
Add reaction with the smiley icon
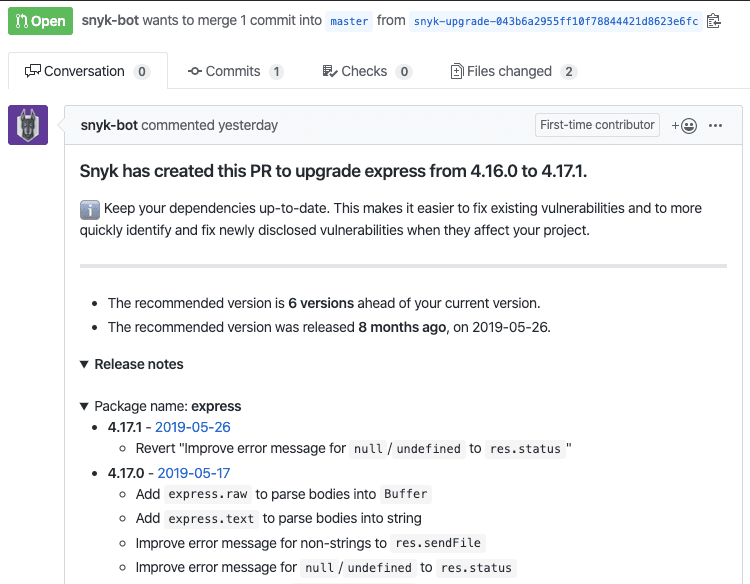tap(684, 126)
